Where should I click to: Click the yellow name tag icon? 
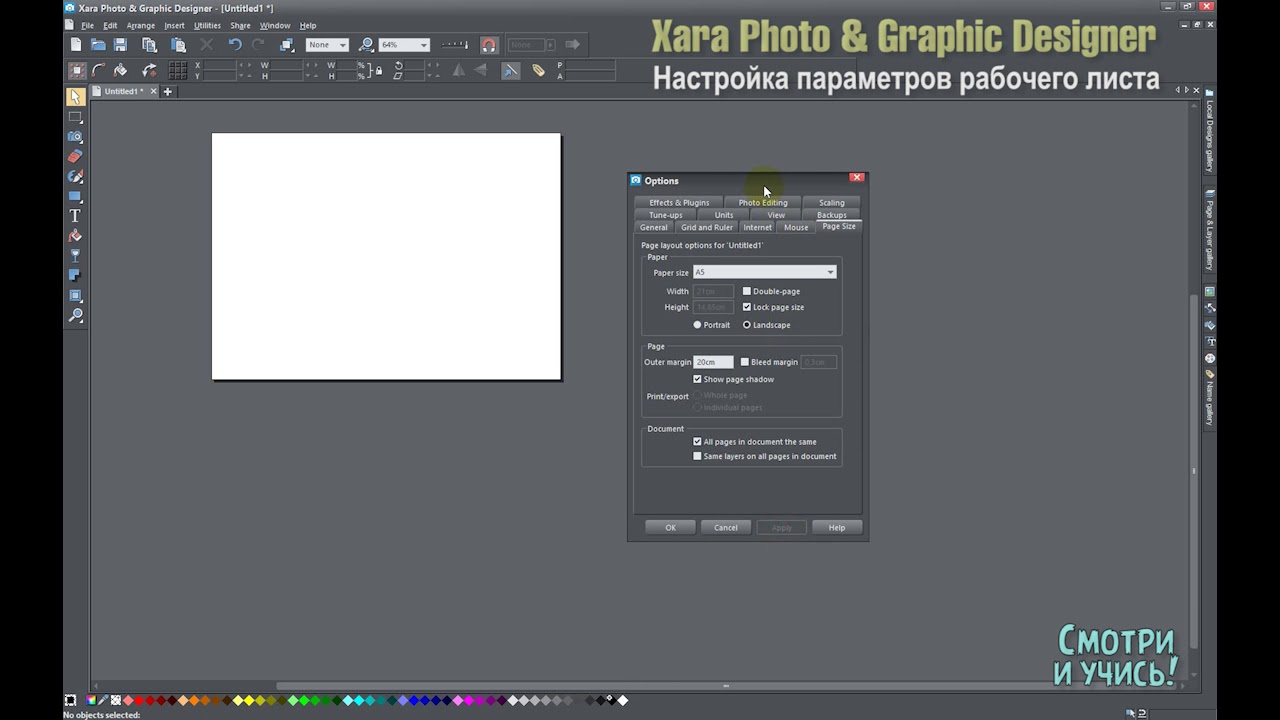pos(538,70)
